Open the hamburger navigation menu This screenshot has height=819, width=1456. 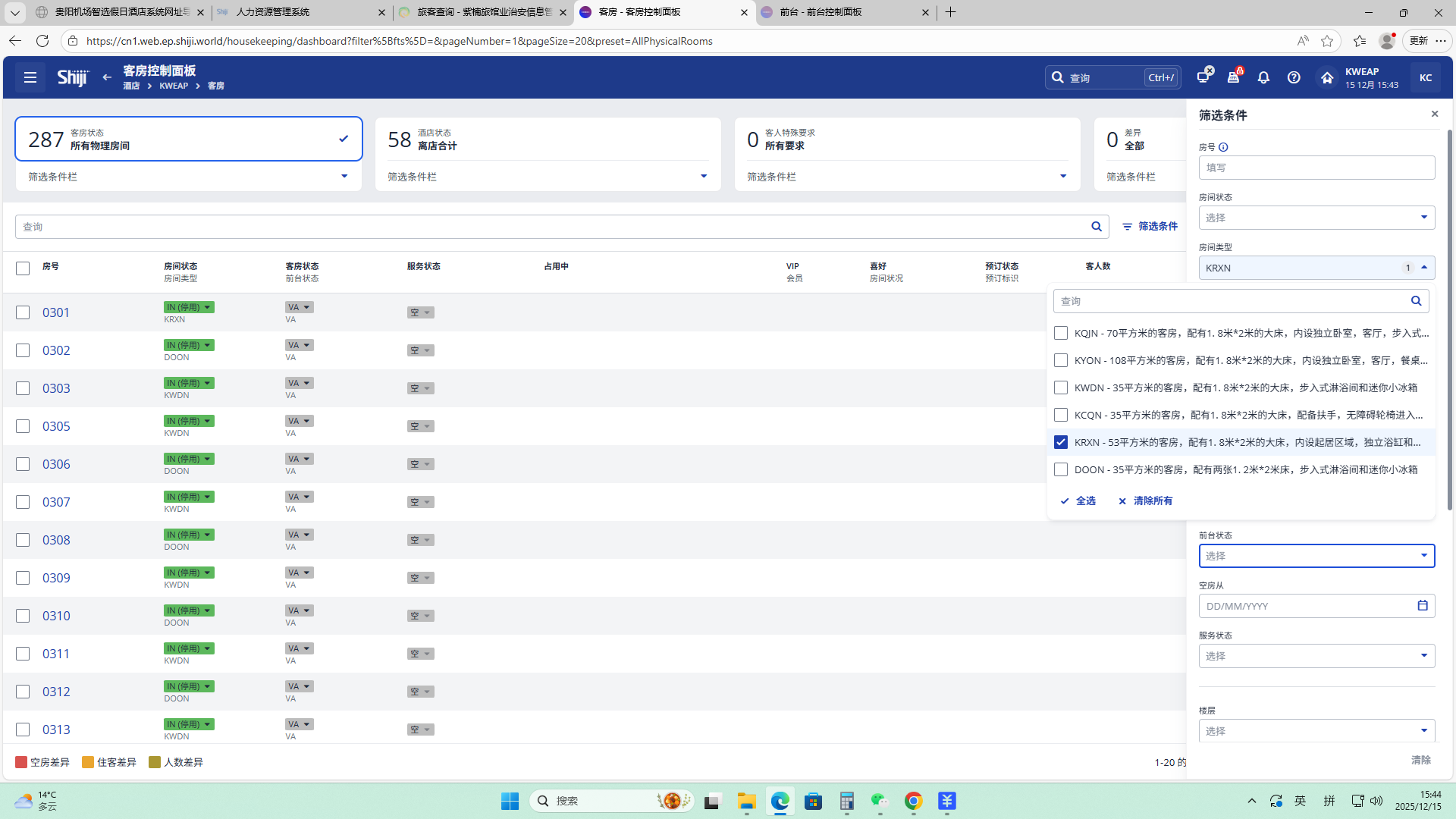(30, 77)
